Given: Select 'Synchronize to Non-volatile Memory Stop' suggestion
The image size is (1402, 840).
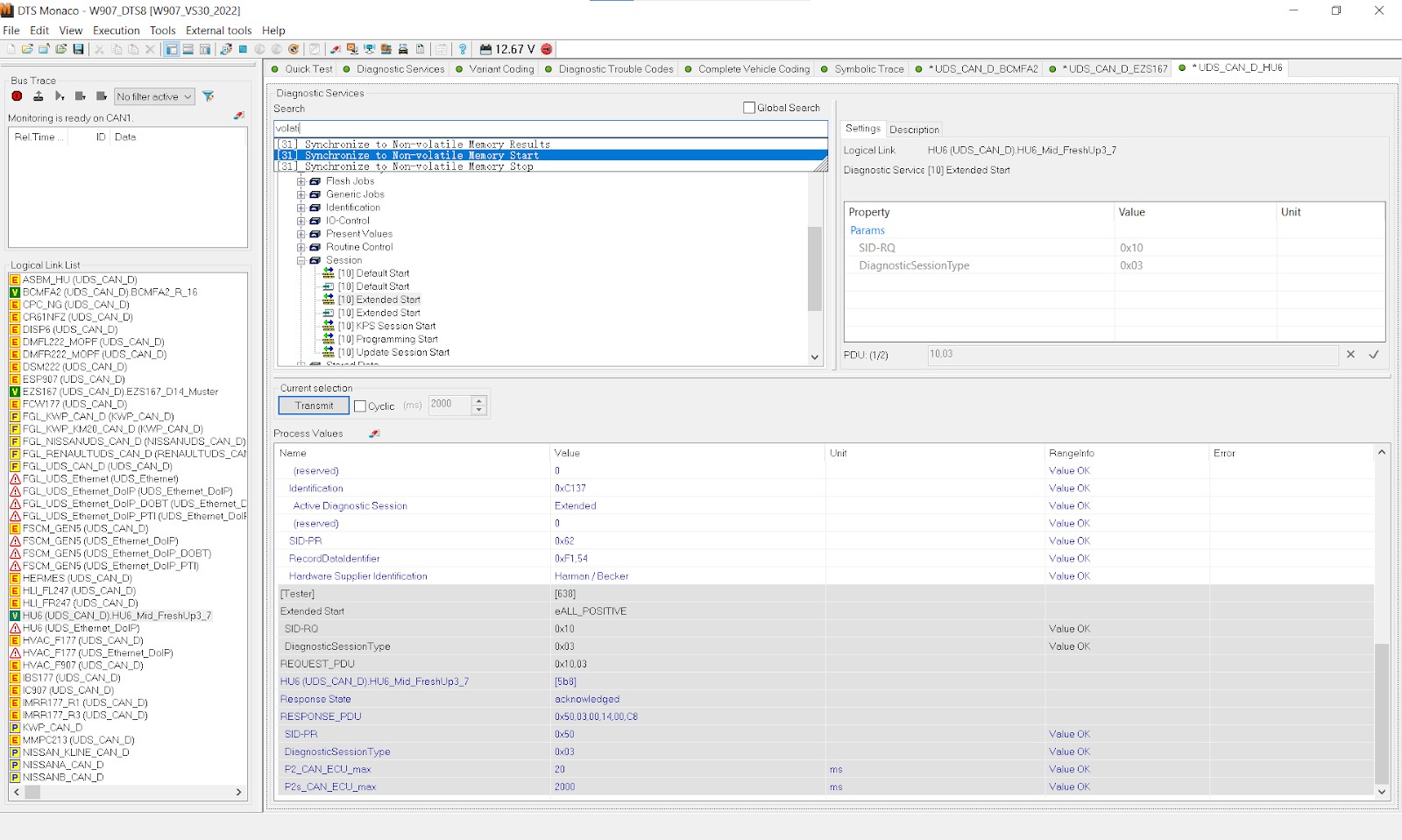Looking at the screenshot, I should [x=551, y=166].
